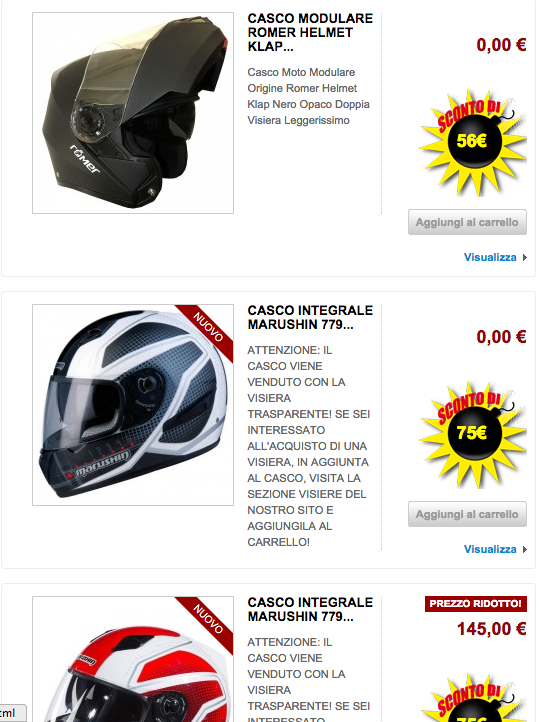The height and width of the screenshot is (722, 539).
Task: Open Visualizza for the Romer Klap helmet
Action: [x=490, y=257]
